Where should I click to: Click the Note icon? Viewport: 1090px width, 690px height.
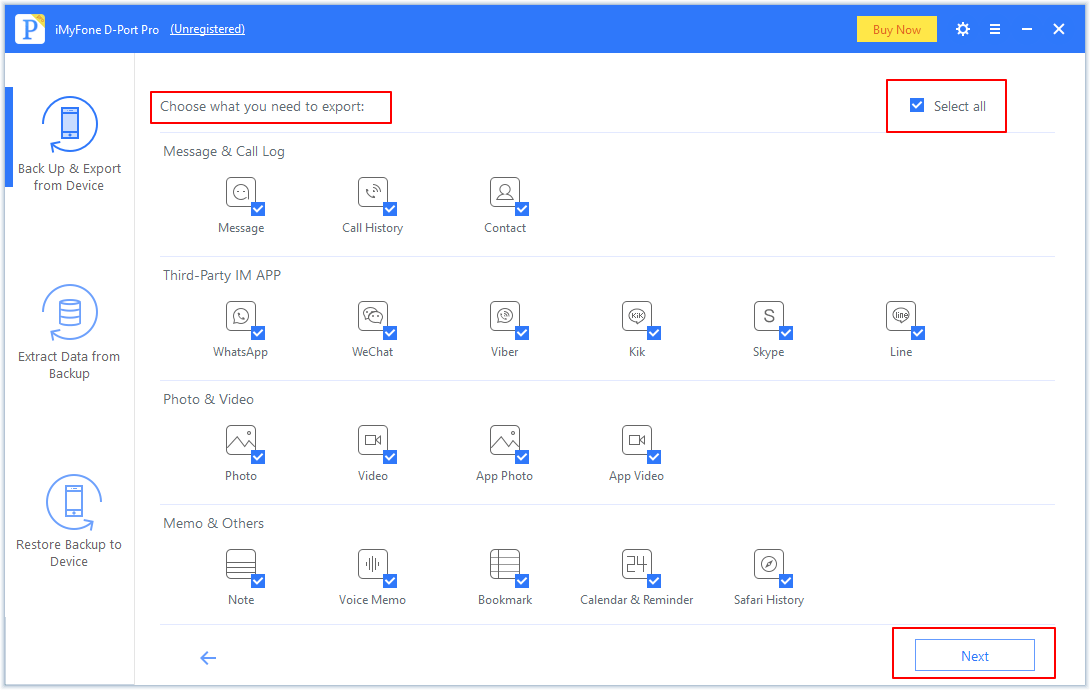click(x=241, y=564)
